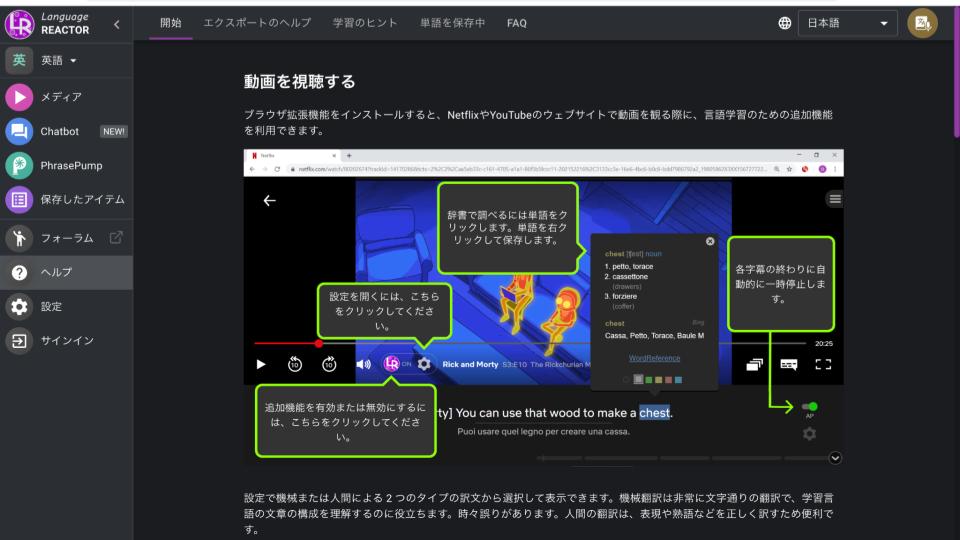
Task: Click the 動画を視聴する heading
Action: click(299, 81)
